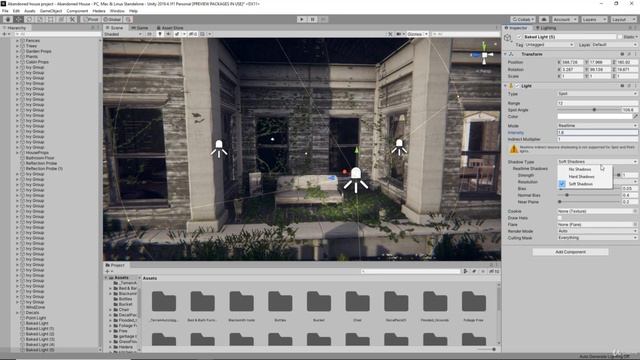The height and width of the screenshot is (360, 640).
Task: Click the scene orientation gizmo
Action: 484,54
